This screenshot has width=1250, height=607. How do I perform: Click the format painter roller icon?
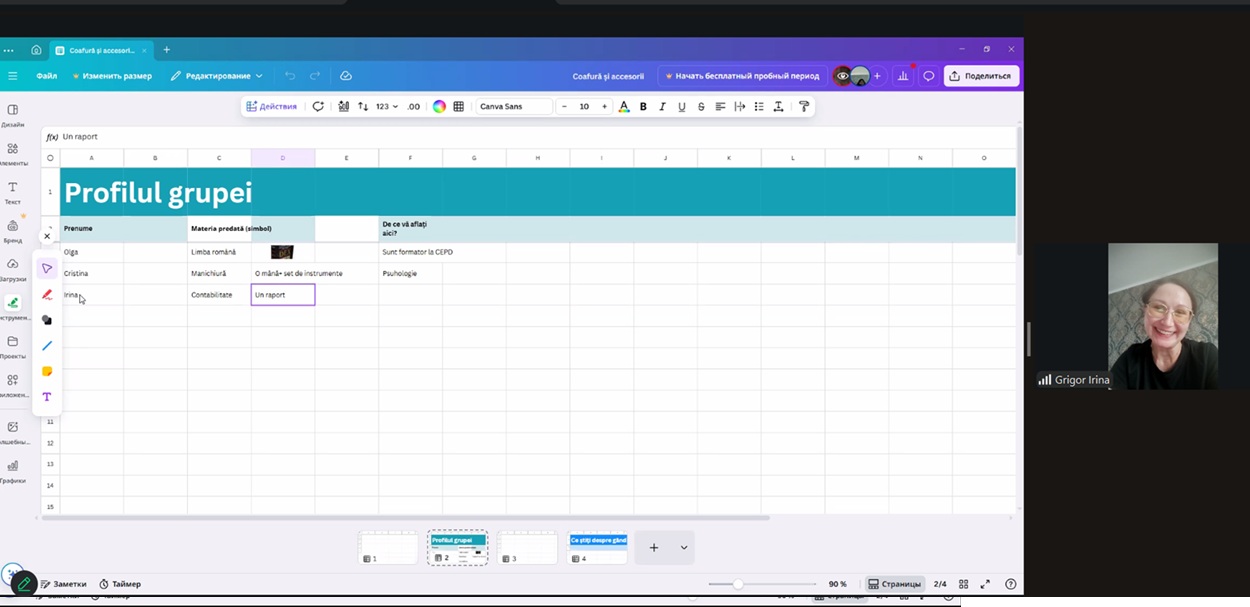804,106
